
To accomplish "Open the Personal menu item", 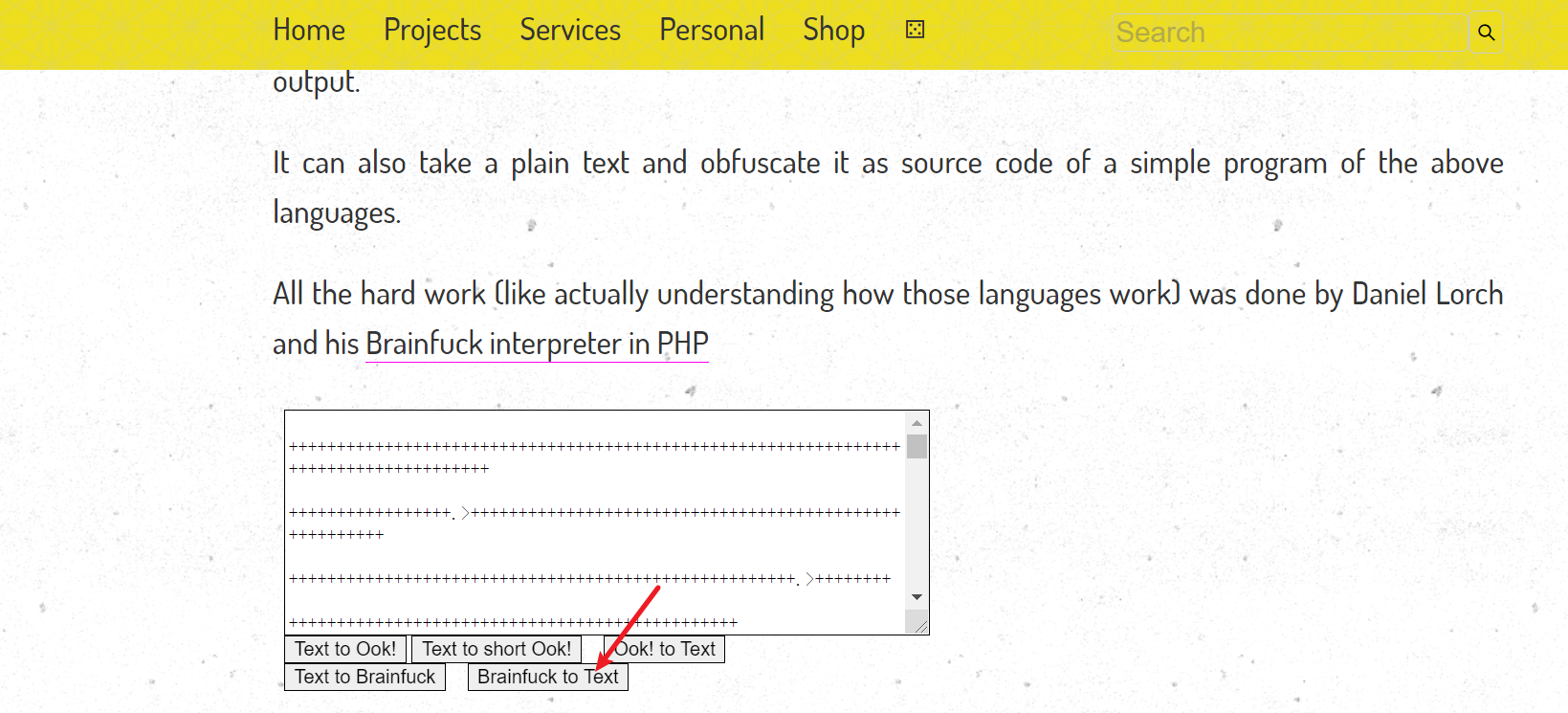I will [712, 31].
